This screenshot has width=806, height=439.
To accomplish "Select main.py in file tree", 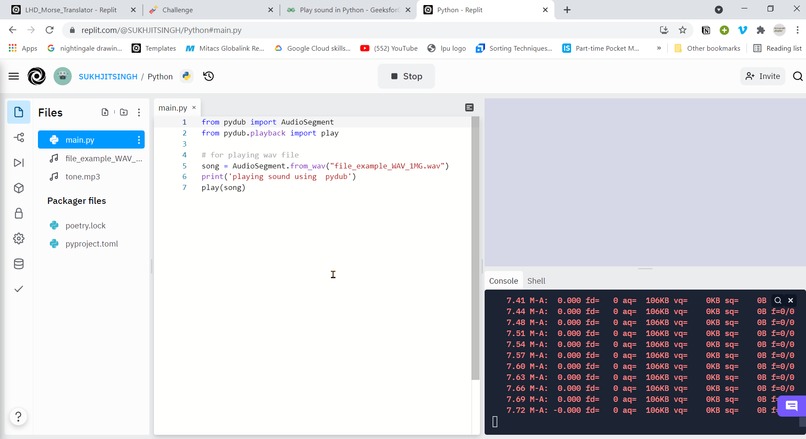I will (91, 140).
